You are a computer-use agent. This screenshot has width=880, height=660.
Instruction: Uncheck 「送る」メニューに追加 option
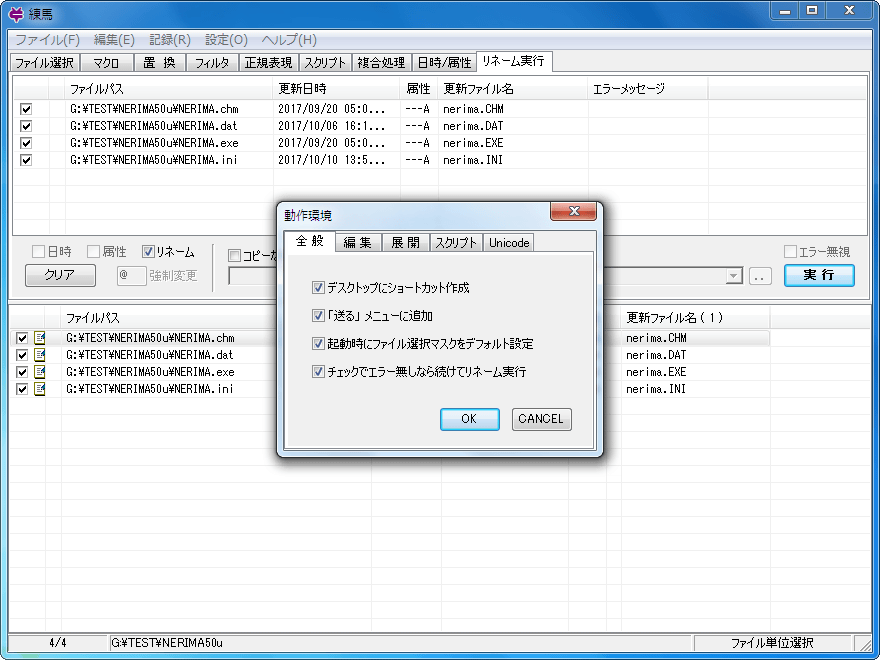pos(318,316)
